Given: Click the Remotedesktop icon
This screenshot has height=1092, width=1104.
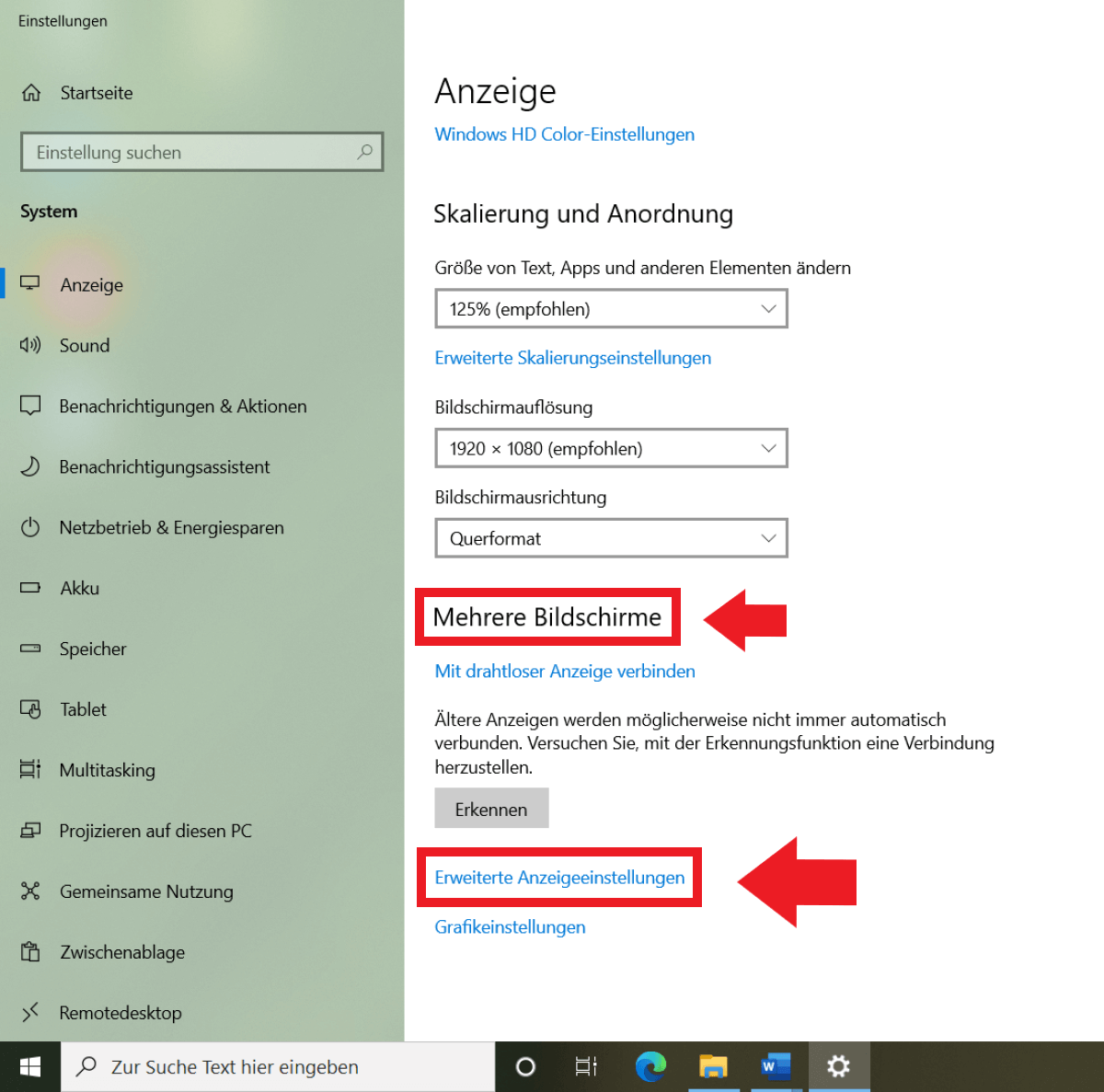Looking at the screenshot, I should [30, 1012].
